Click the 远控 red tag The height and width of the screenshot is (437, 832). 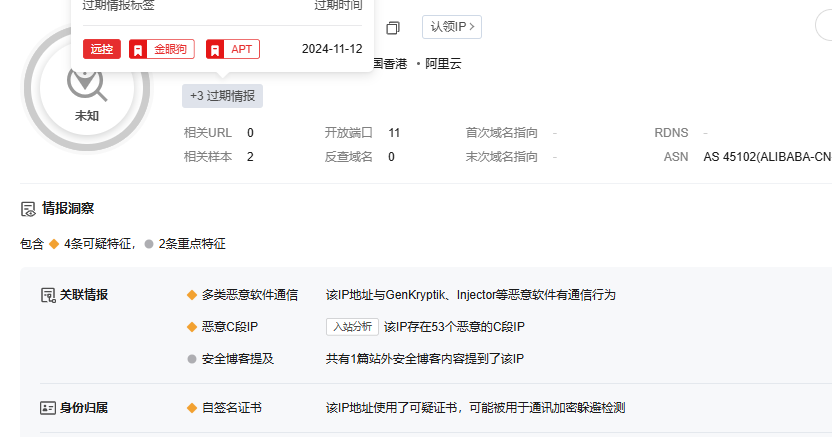point(102,49)
